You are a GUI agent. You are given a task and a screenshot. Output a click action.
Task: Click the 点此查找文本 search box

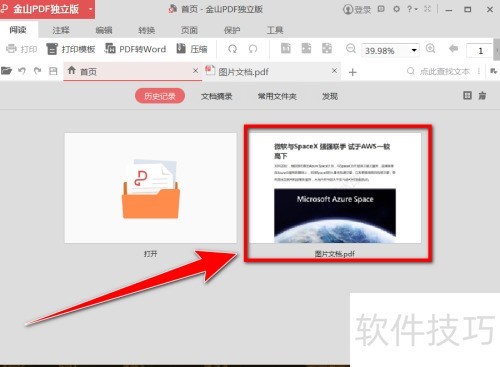pyautogui.click(x=438, y=71)
